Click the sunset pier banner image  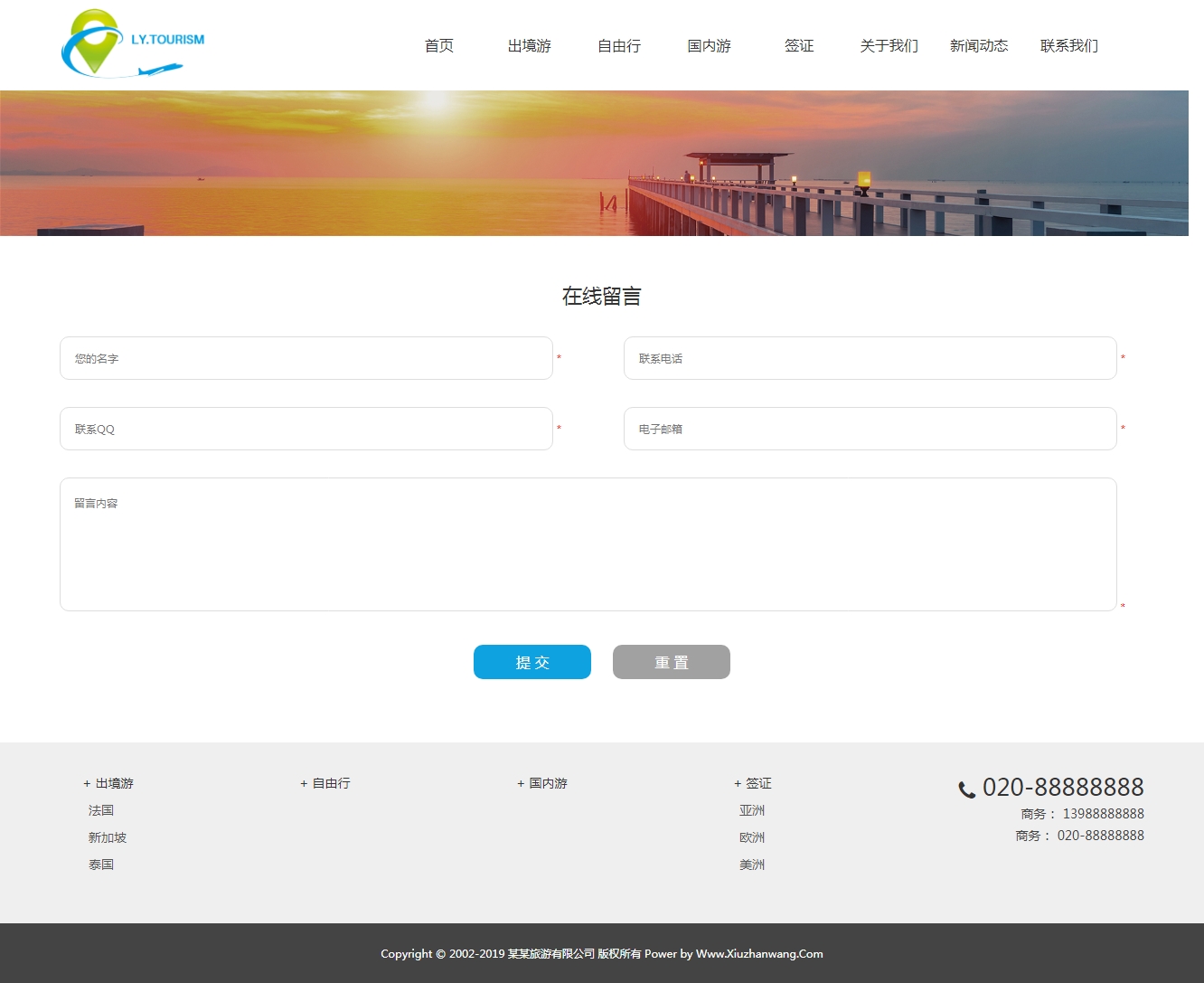click(x=594, y=163)
